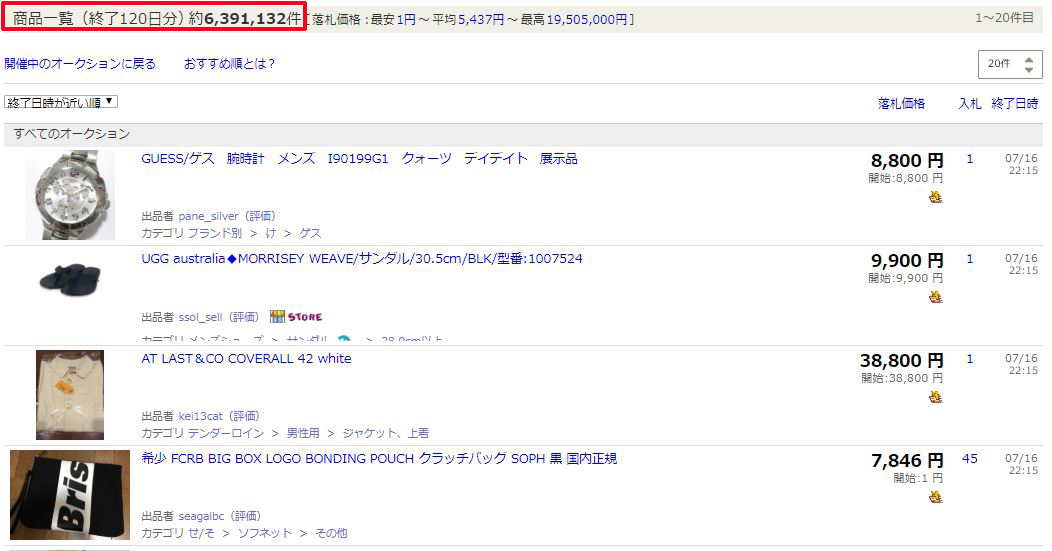Click bid count 1 for AT LAST&CO
Image resolution: width=1052 pixels, height=551 pixels.
click(x=969, y=358)
